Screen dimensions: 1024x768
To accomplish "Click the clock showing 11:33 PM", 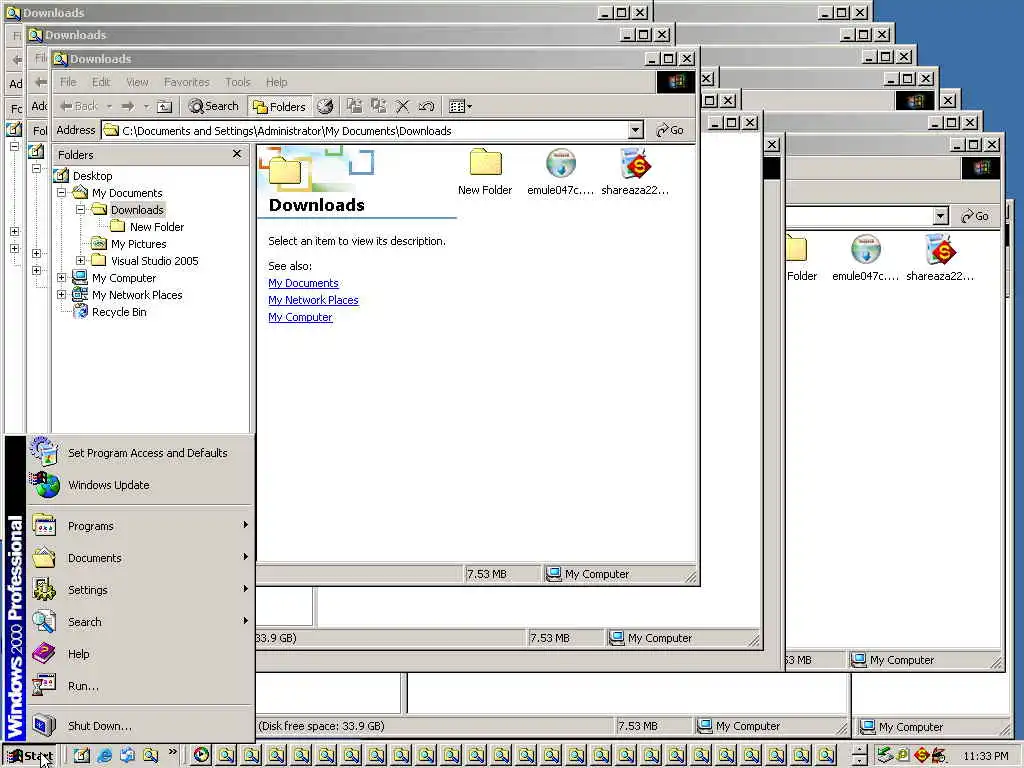I will click(985, 756).
